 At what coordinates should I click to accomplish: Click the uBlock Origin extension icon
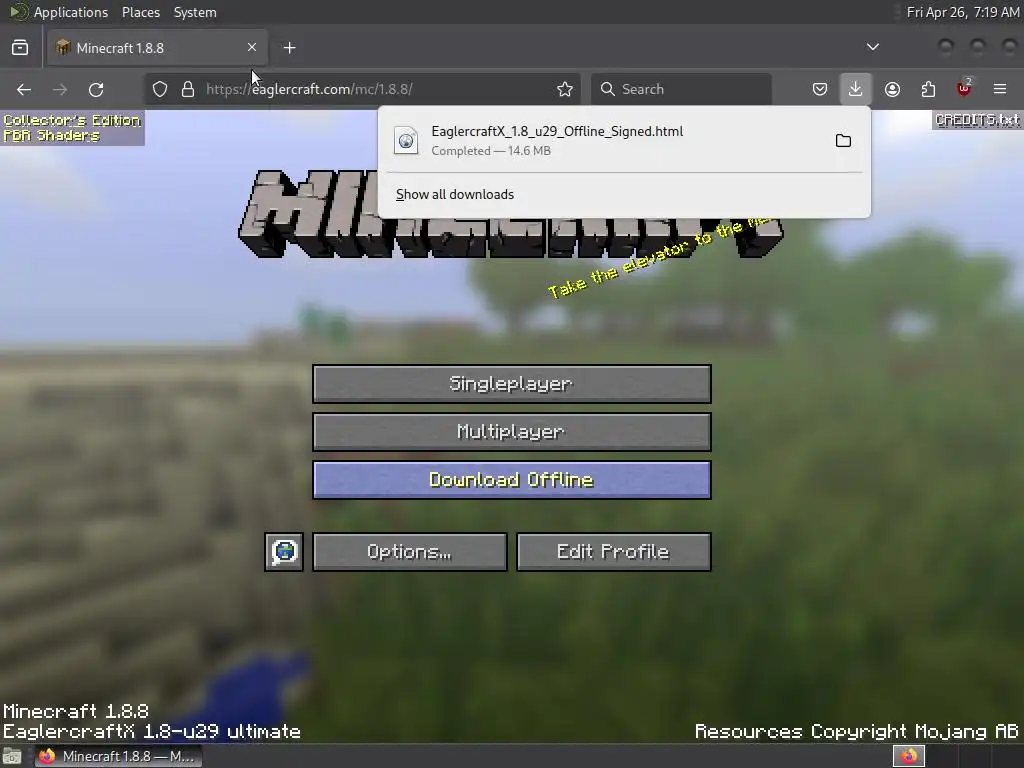pyautogui.click(x=964, y=88)
